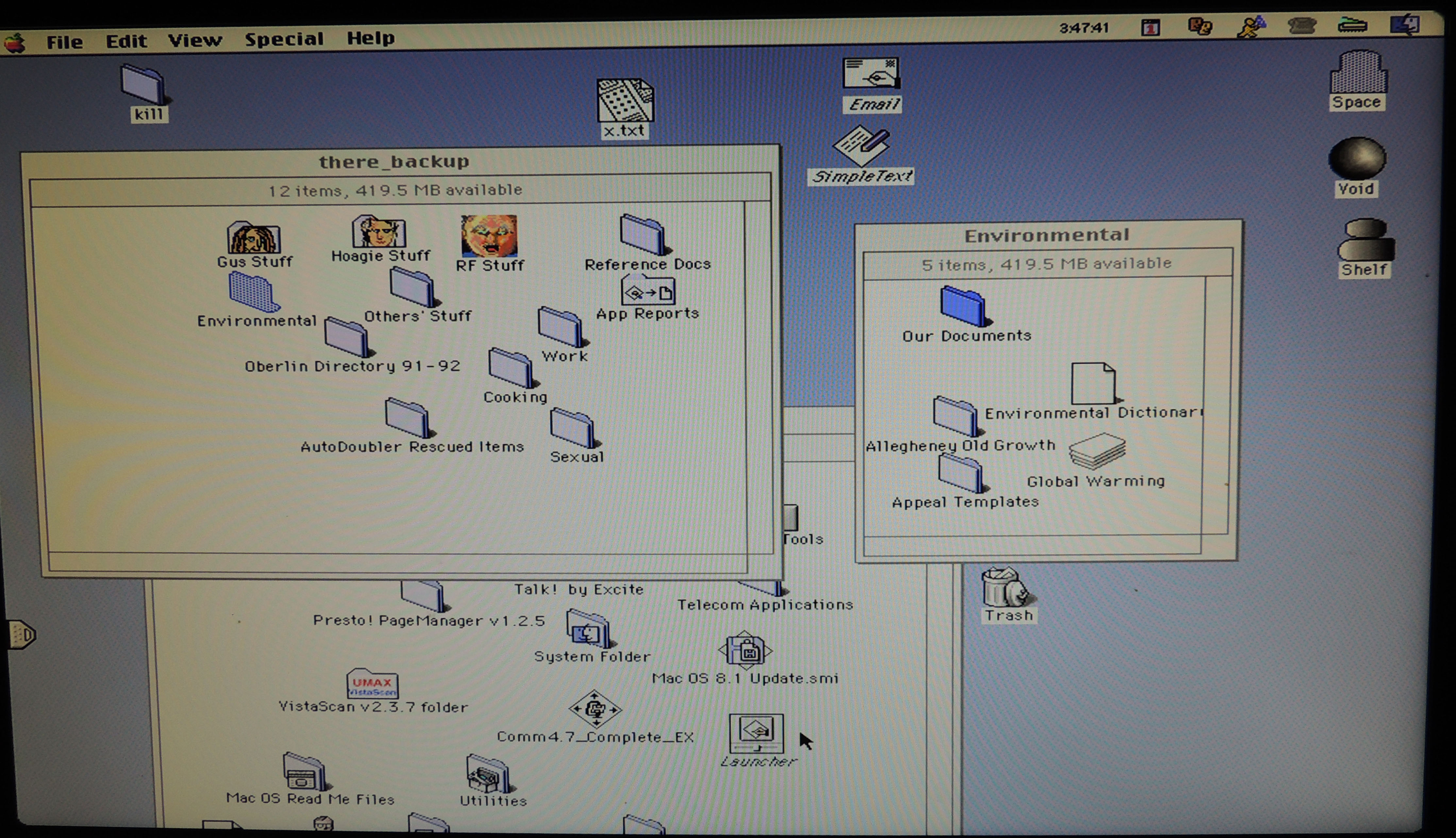
Task: Select the Mac OS 8.1 Update.smi icon
Action: 745,650
